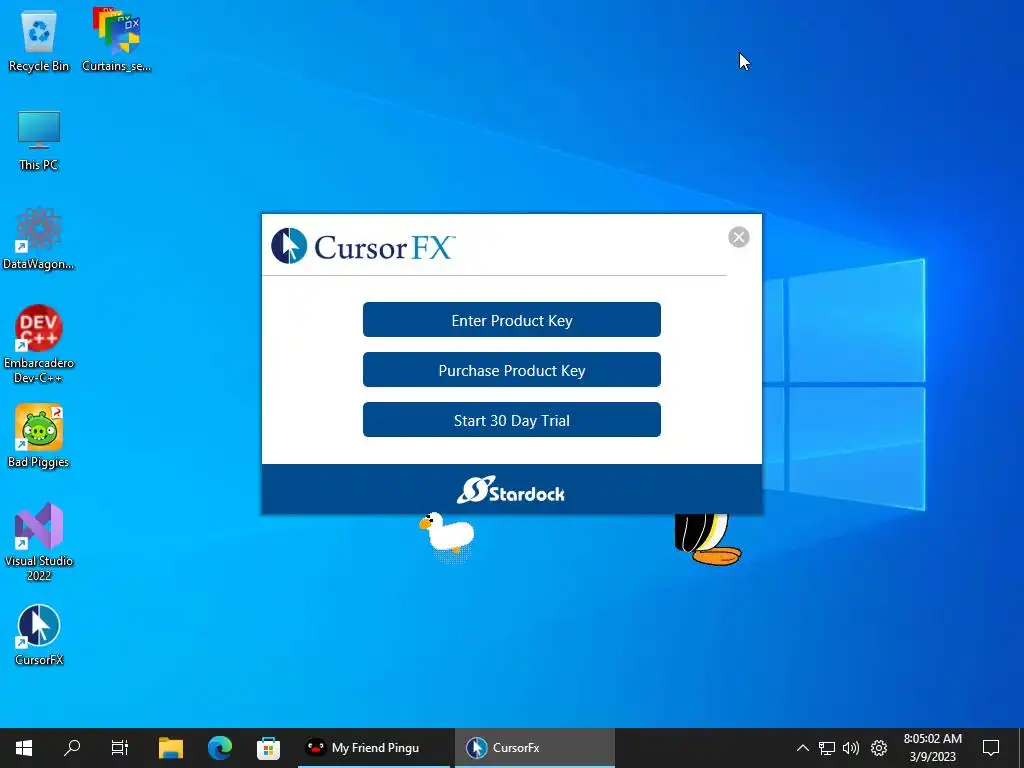Launch Microsoft Edge from taskbar
Viewport: 1024px width, 768px height.
click(x=220, y=748)
